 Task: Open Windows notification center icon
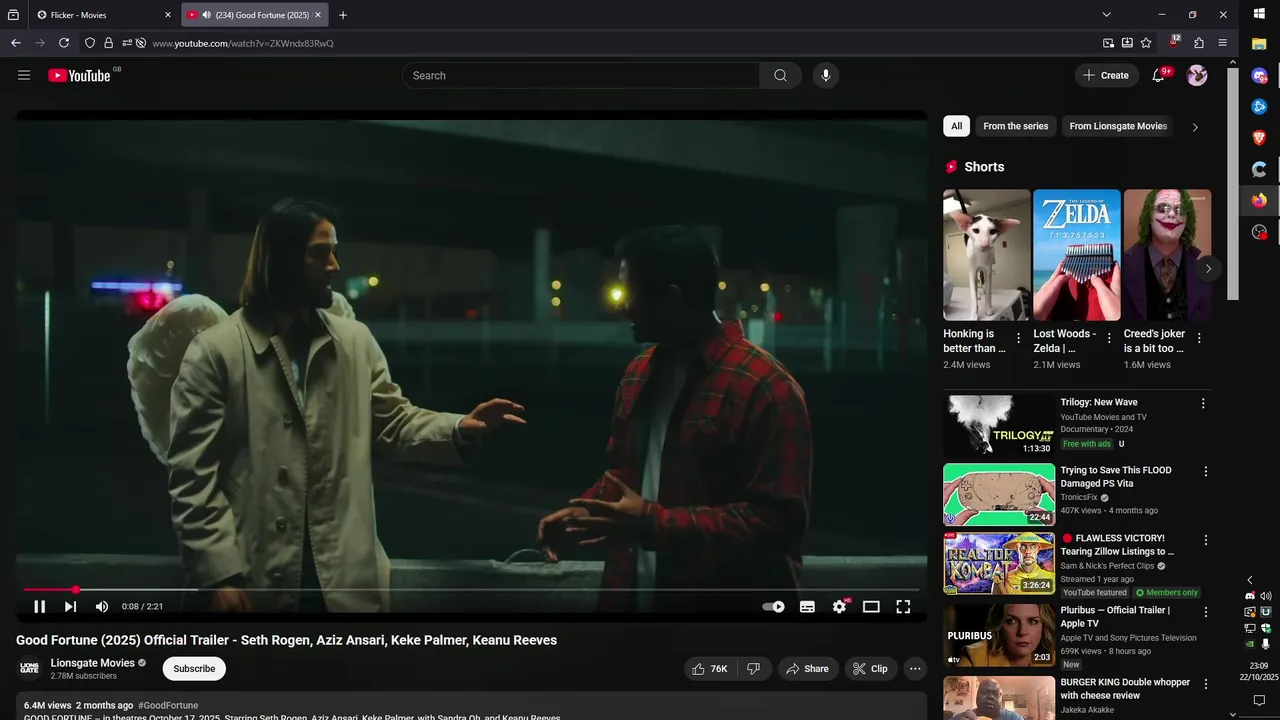point(1259,700)
